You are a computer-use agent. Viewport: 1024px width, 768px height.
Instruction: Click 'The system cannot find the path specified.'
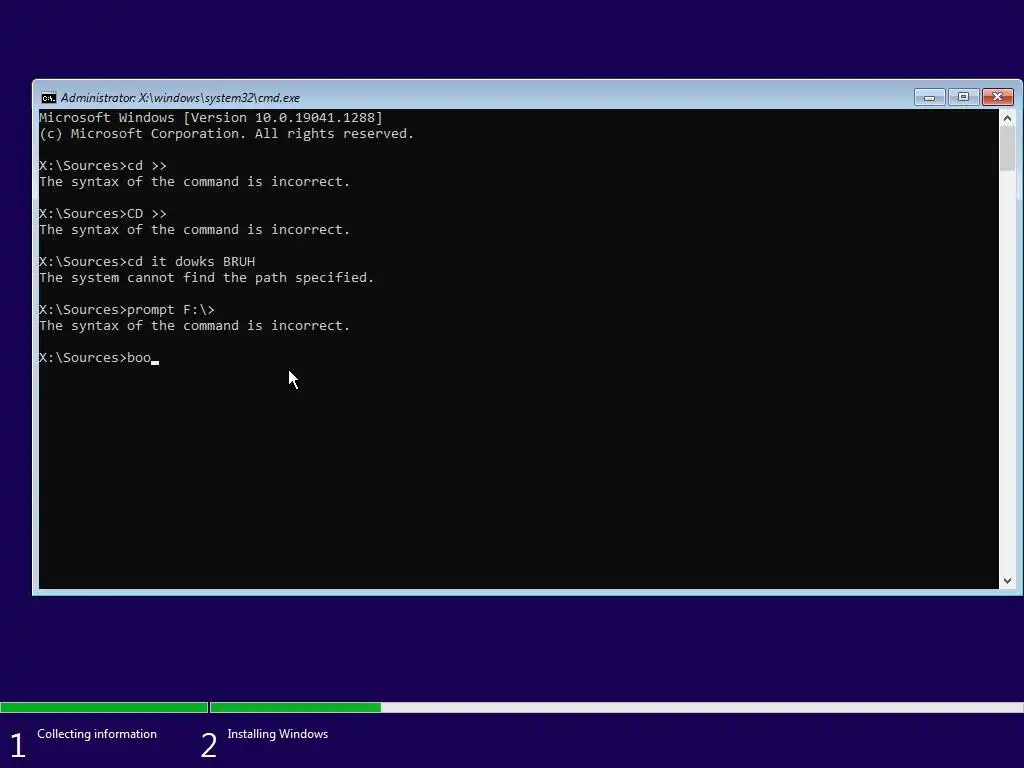pos(206,278)
